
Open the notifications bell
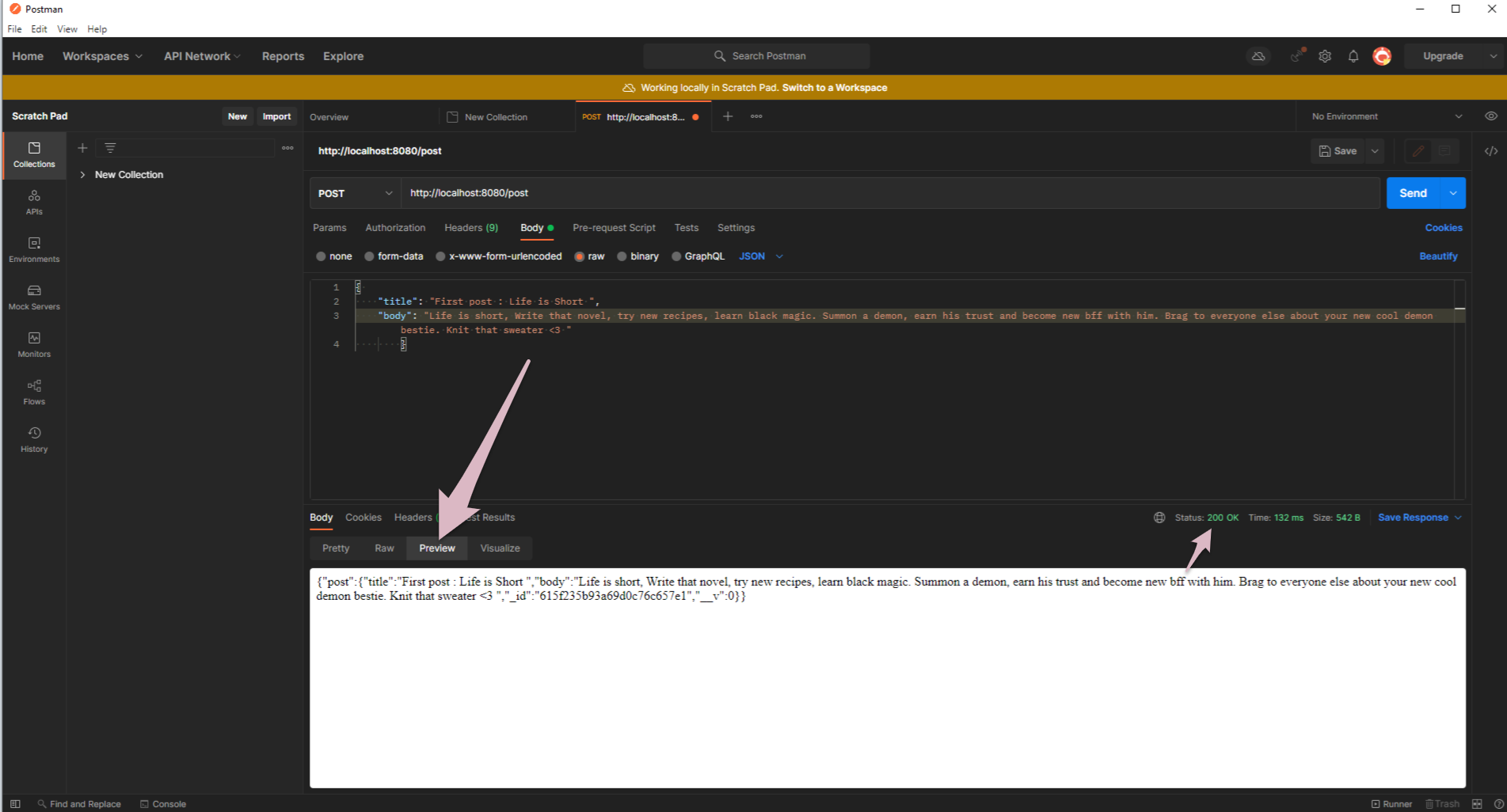point(1353,56)
